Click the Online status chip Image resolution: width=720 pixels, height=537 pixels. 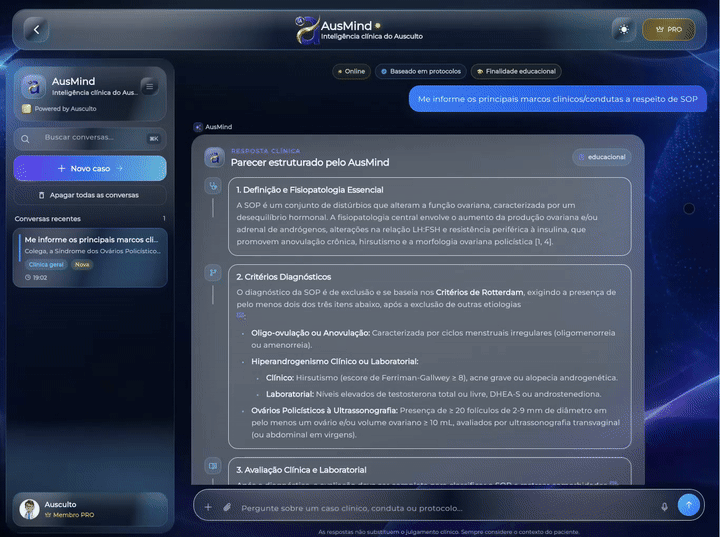coord(351,72)
